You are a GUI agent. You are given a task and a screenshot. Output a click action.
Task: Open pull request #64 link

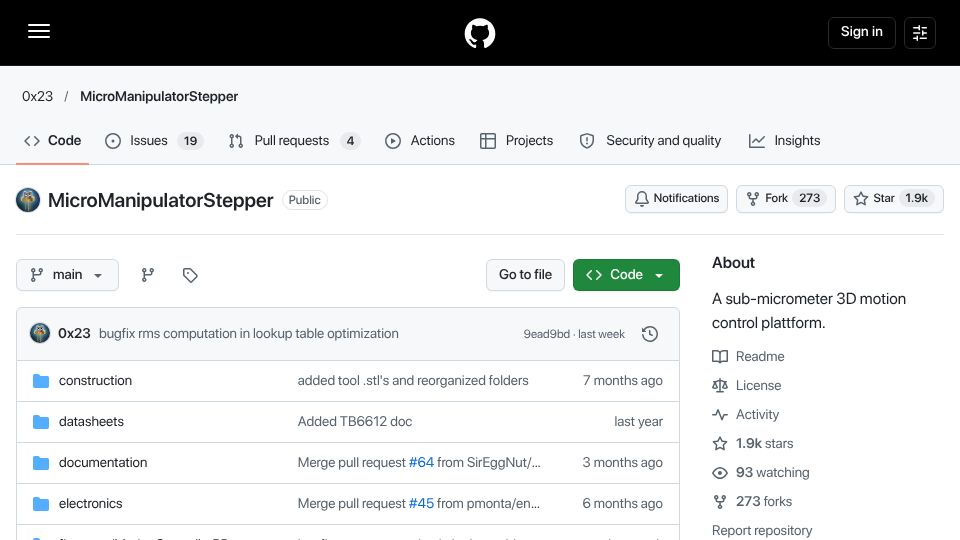pos(421,463)
